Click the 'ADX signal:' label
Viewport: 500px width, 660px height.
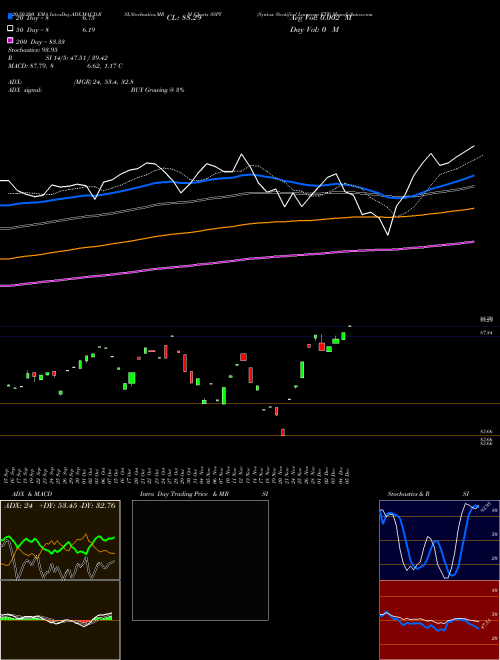tap(25, 90)
